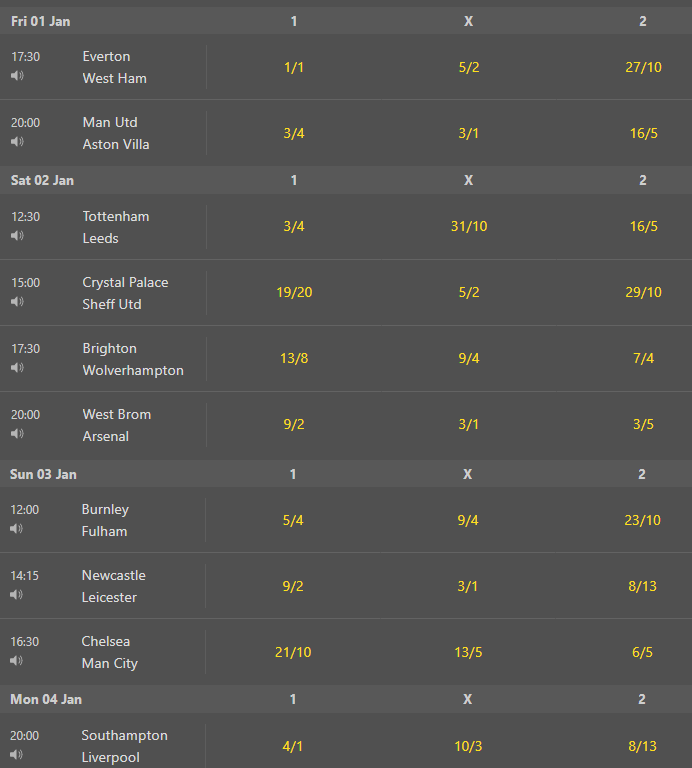Select draw odds 10/3 for Southampton match

[x=468, y=746]
